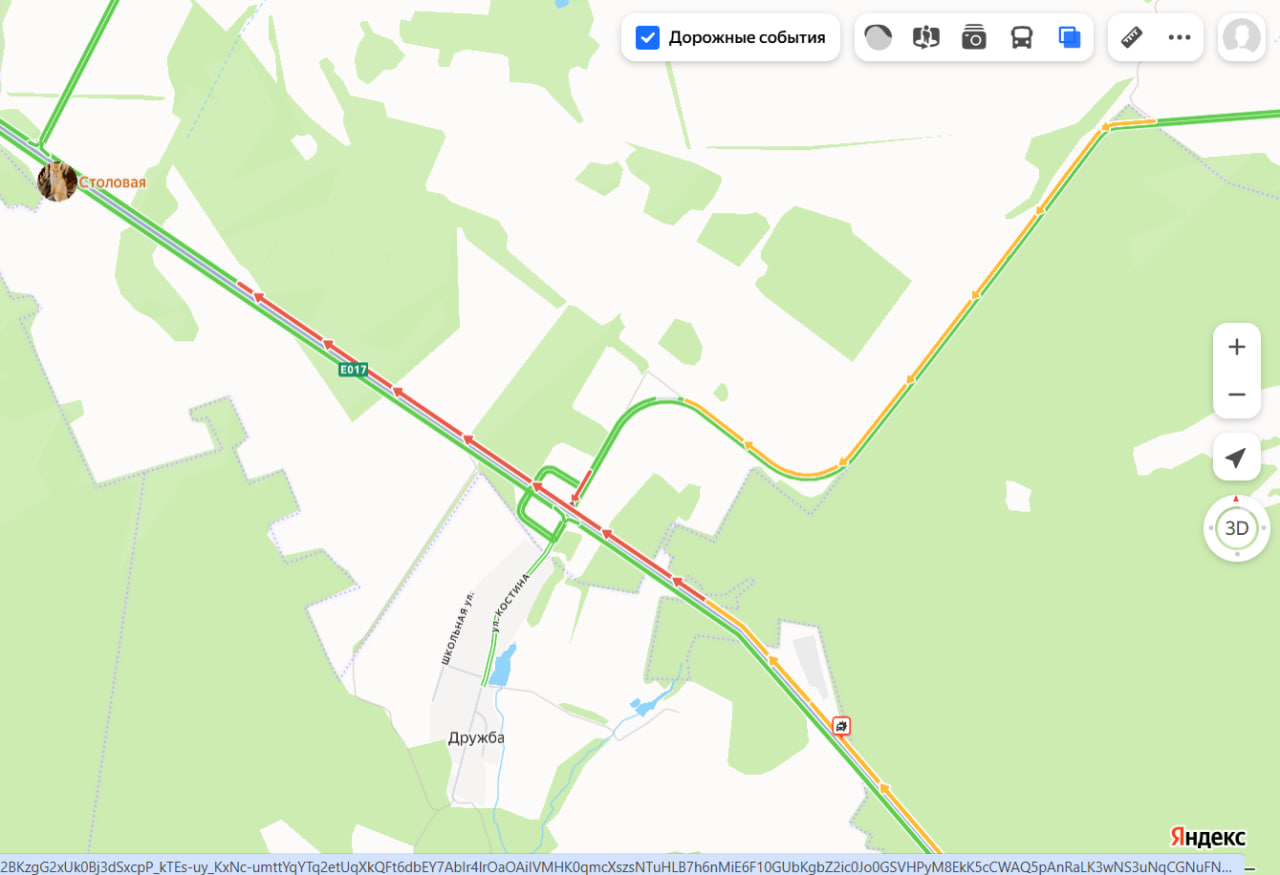Open the road event marker on highway

pyautogui.click(x=842, y=726)
